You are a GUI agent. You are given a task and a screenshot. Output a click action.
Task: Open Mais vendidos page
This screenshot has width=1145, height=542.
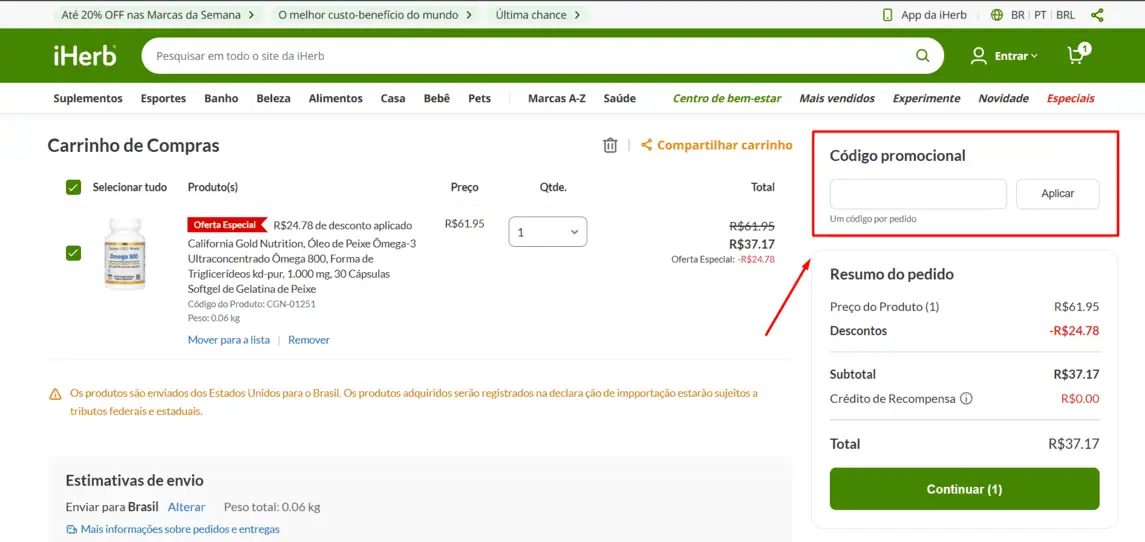tap(837, 99)
